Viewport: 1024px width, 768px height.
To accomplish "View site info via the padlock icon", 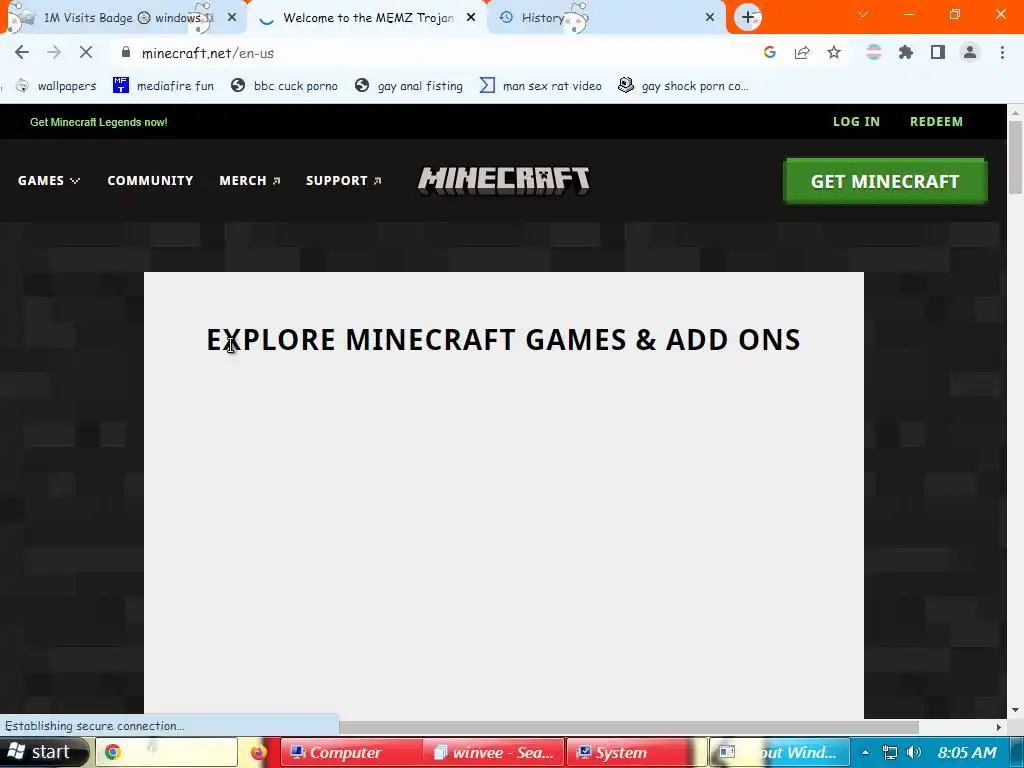I will [126, 53].
